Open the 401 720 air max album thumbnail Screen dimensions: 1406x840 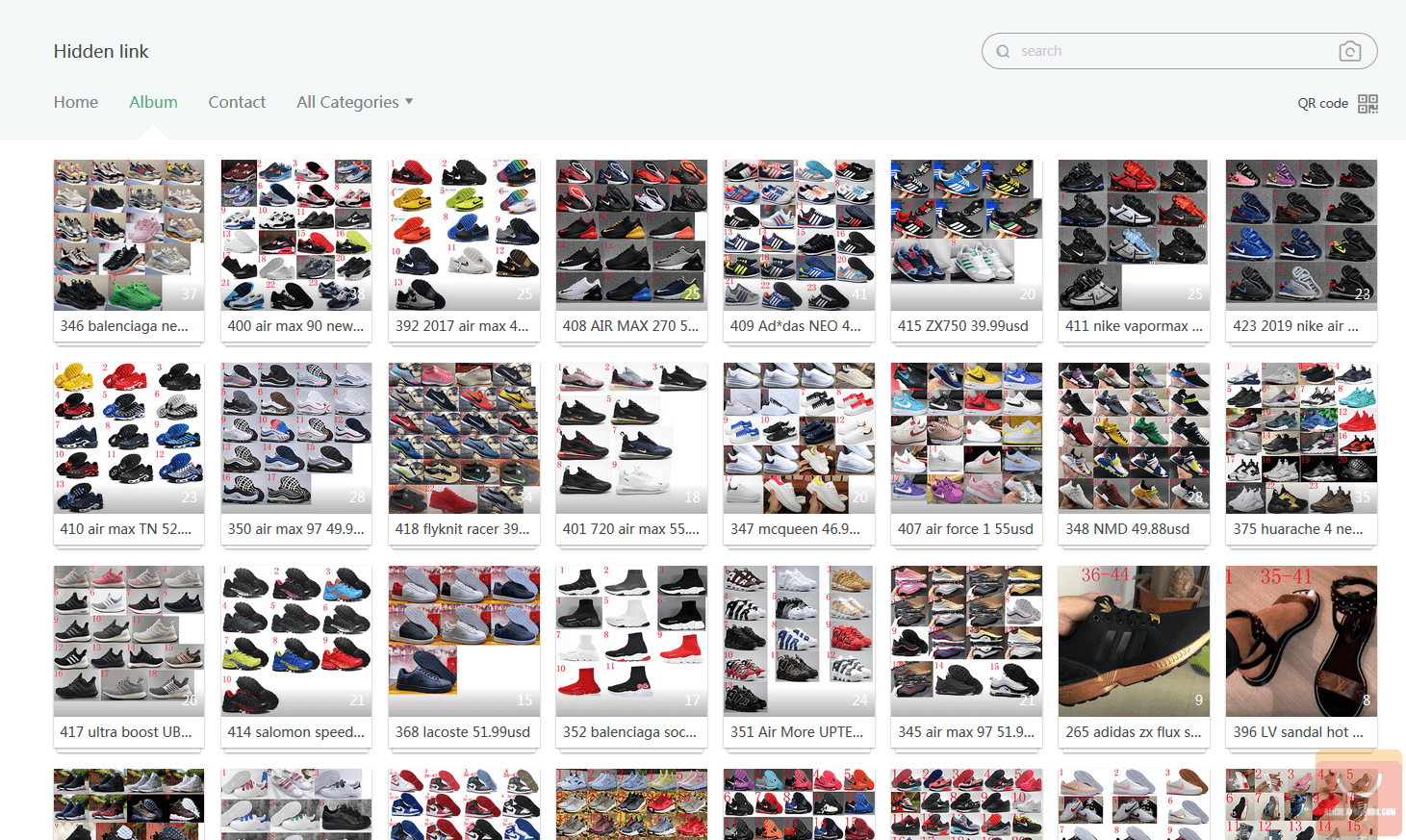point(631,438)
